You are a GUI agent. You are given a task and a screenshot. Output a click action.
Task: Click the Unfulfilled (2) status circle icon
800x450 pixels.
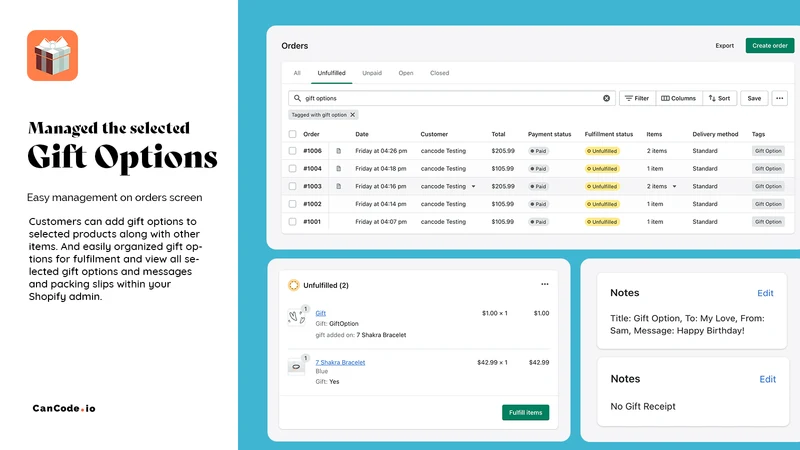point(293,285)
